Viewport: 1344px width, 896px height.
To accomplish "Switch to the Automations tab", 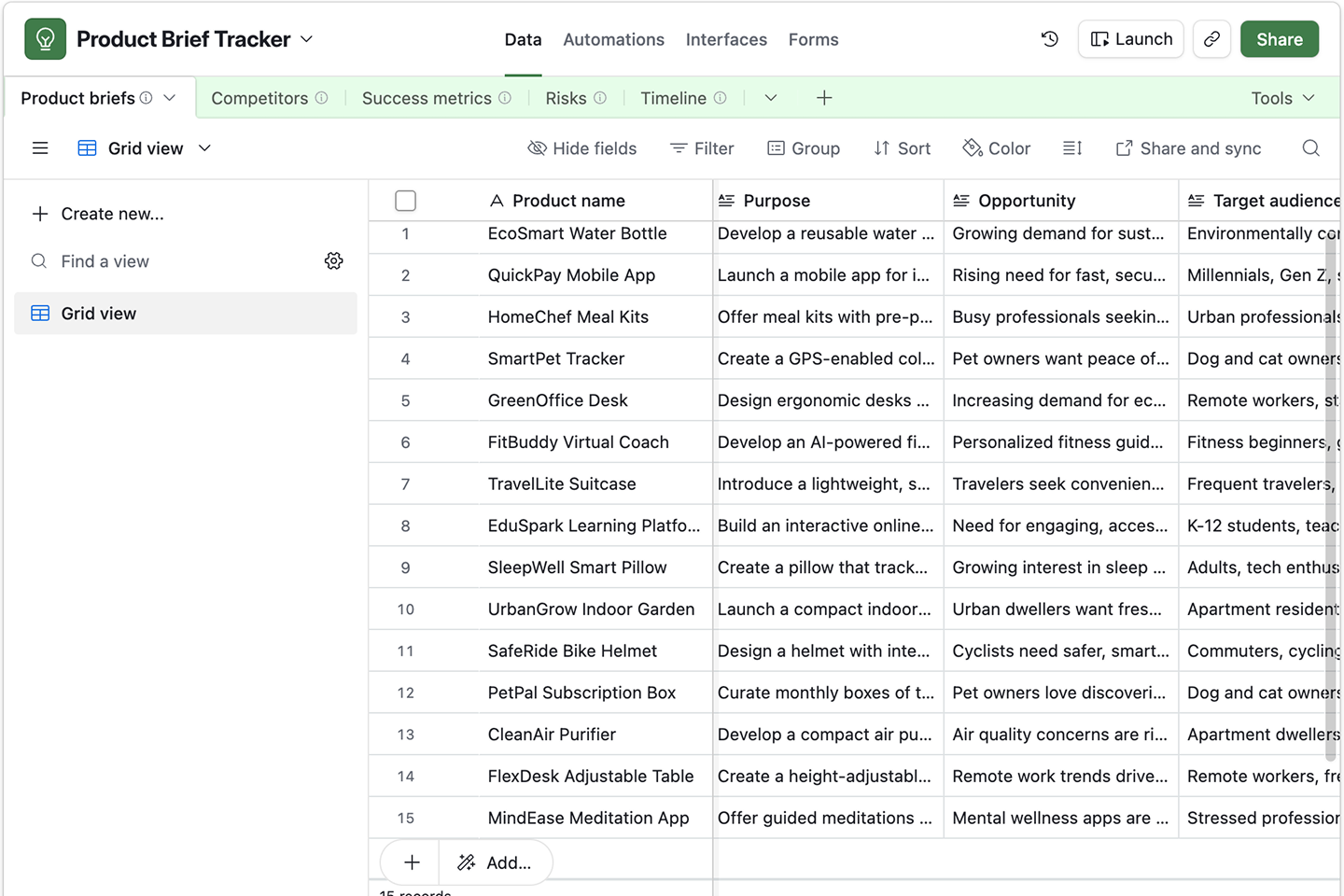I will (614, 40).
